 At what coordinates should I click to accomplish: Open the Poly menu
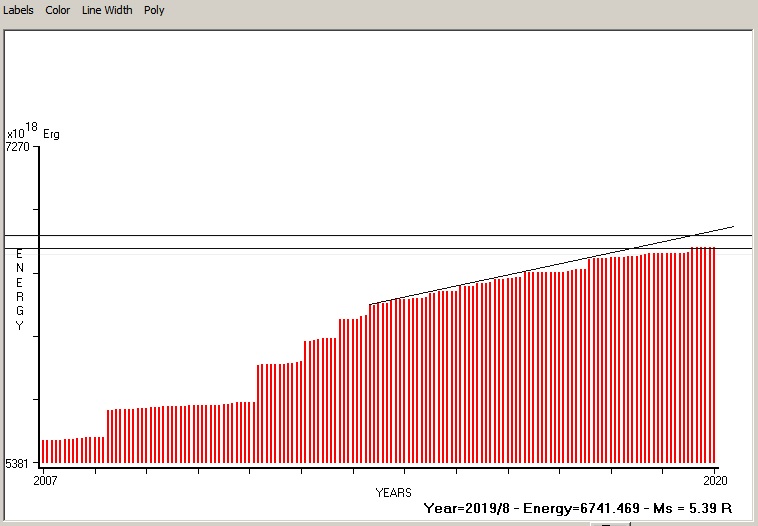point(154,10)
